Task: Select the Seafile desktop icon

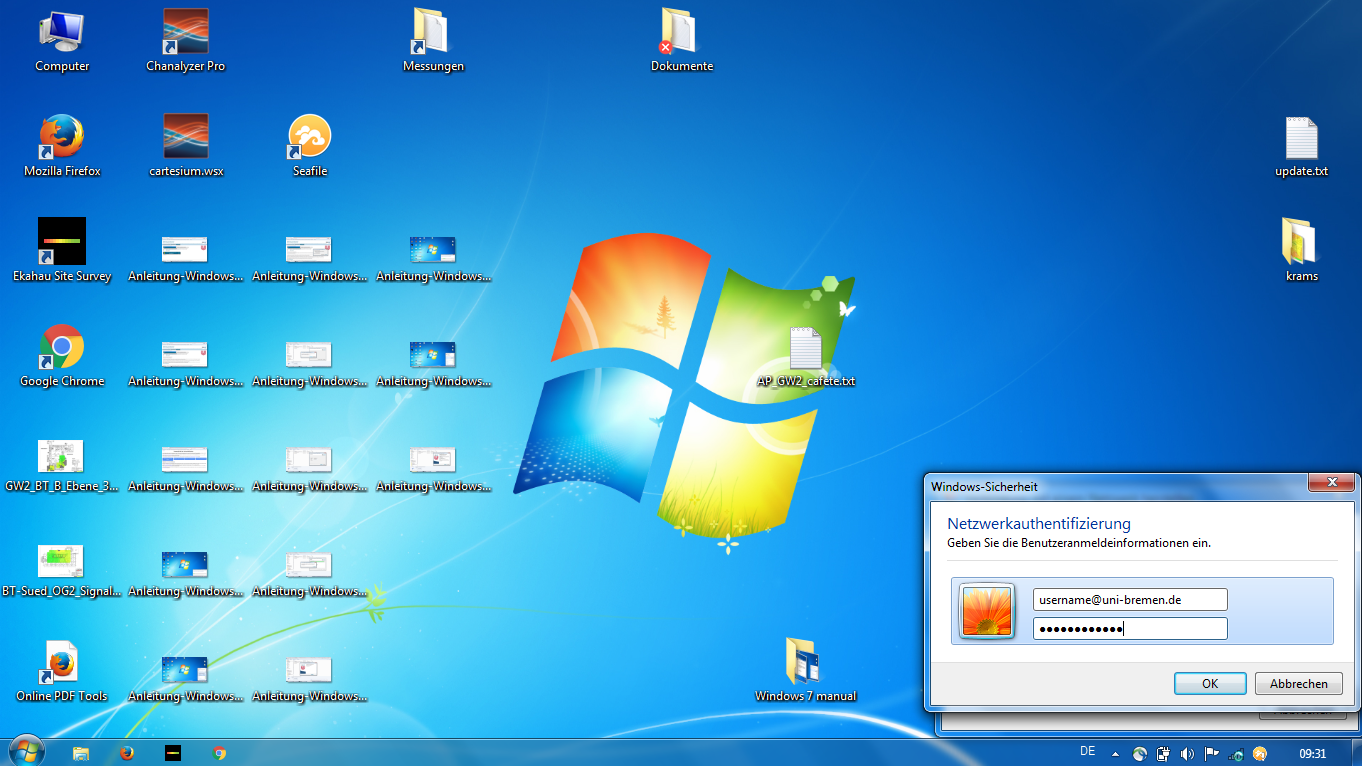Action: pyautogui.click(x=309, y=139)
